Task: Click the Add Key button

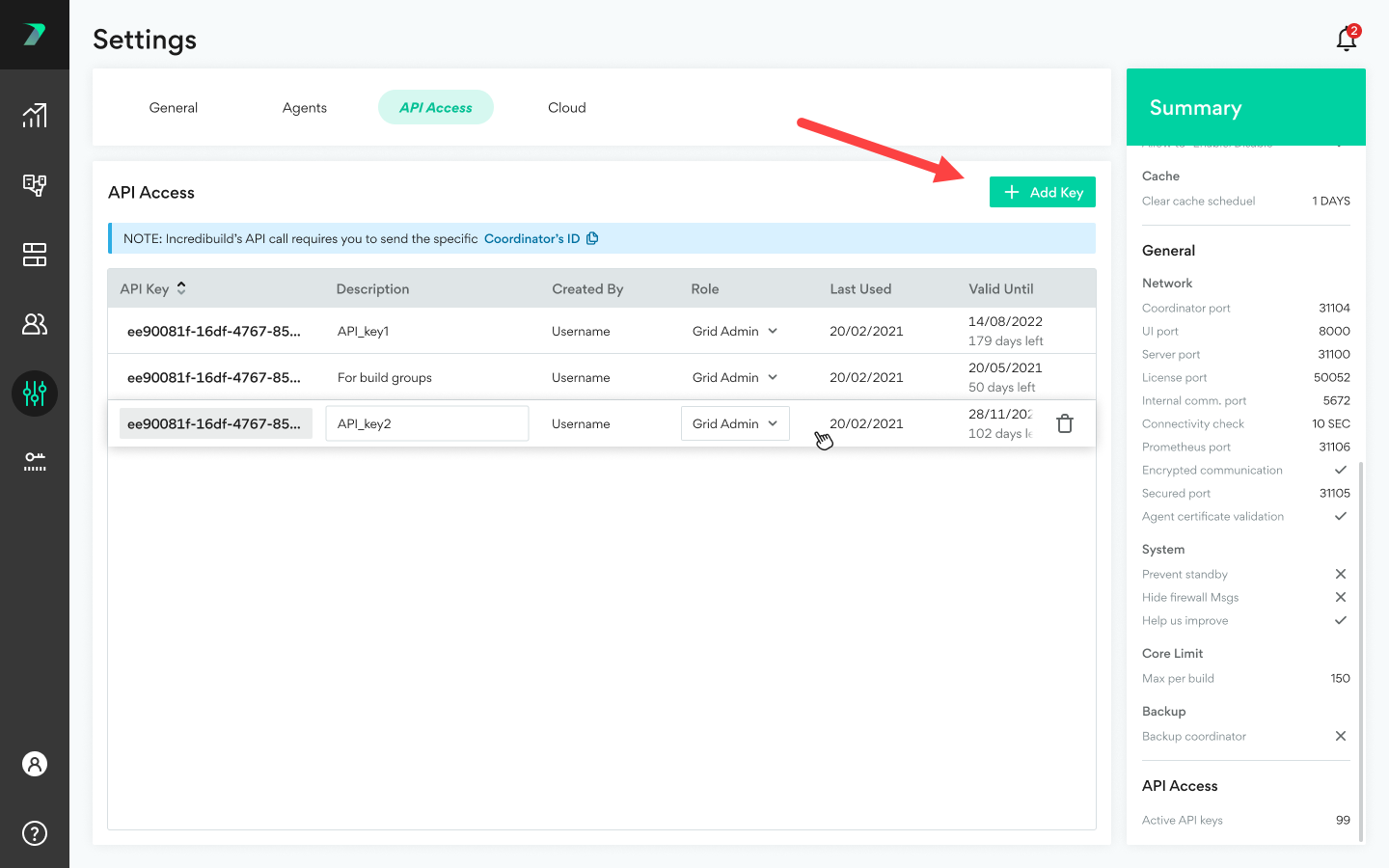Action: [1043, 192]
